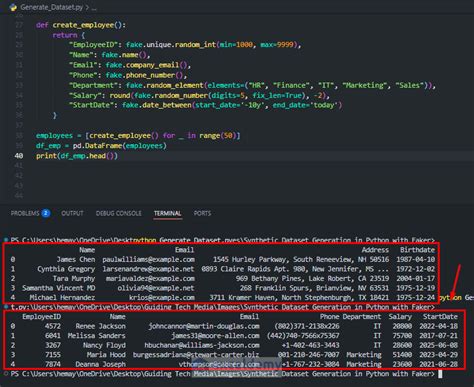Place cursor on print(df_emp.head()) line
This screenshot has height=387, width=474.
[77, 156]
